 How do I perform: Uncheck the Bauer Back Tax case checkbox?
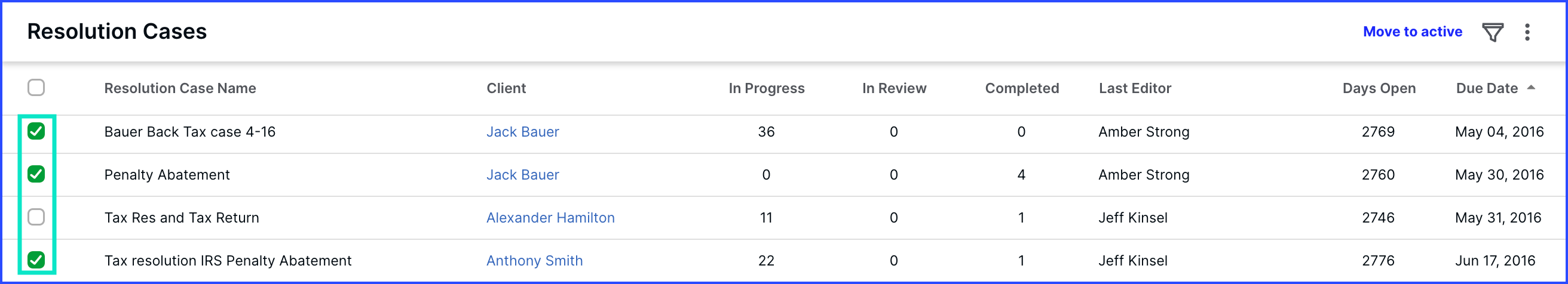point(36,131)
